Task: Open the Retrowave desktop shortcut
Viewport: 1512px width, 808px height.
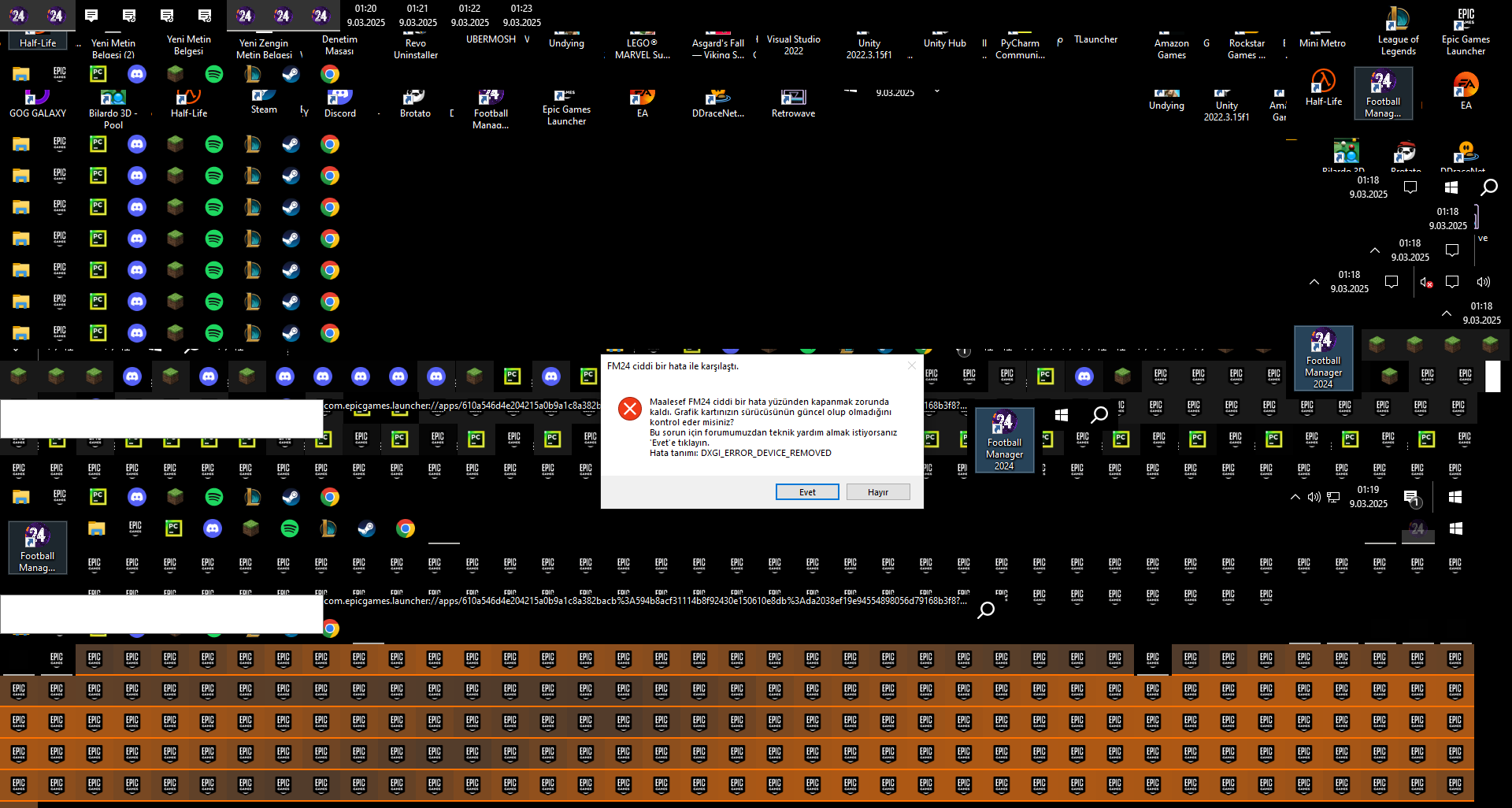Action: click(x=794, y=105)
